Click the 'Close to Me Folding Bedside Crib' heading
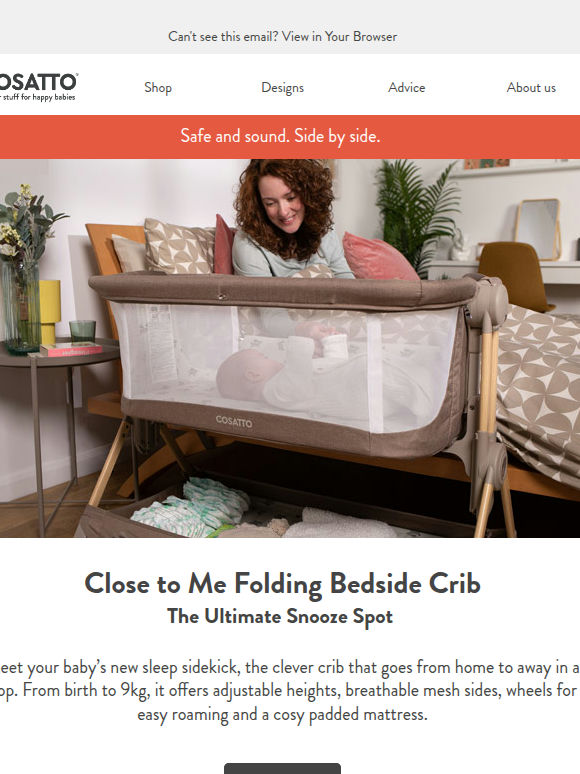580x774 pixels. pos(282,584)
